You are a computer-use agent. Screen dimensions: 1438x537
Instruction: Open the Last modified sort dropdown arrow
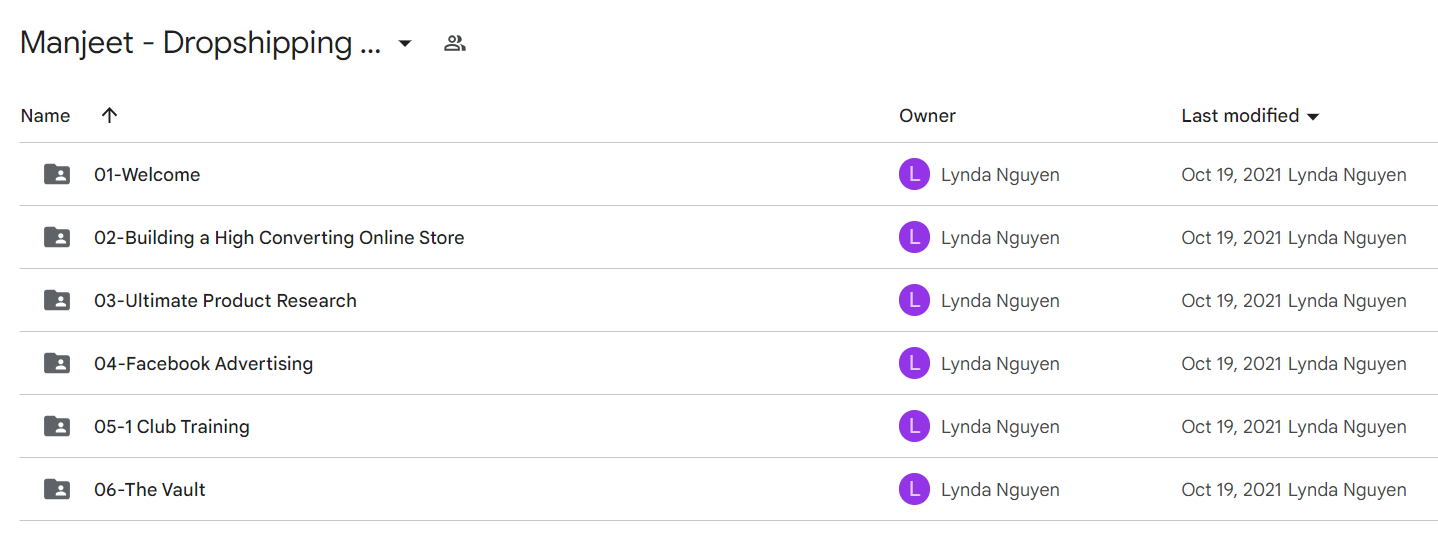click(1313, 117)
